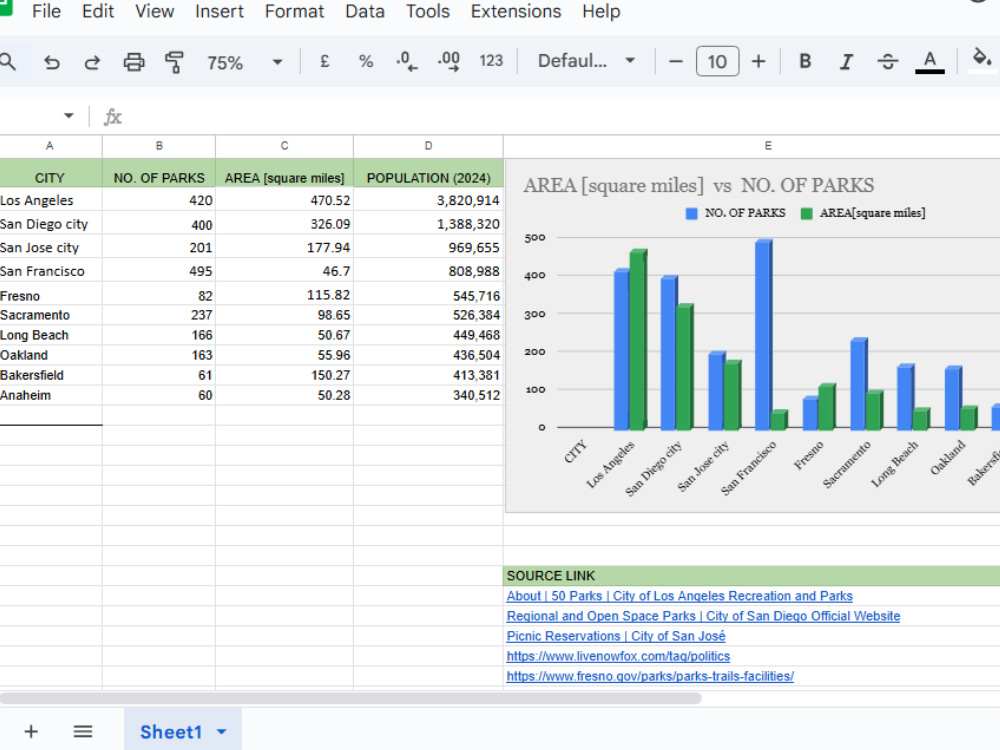Open the Default font dropdown

[586, 61]
